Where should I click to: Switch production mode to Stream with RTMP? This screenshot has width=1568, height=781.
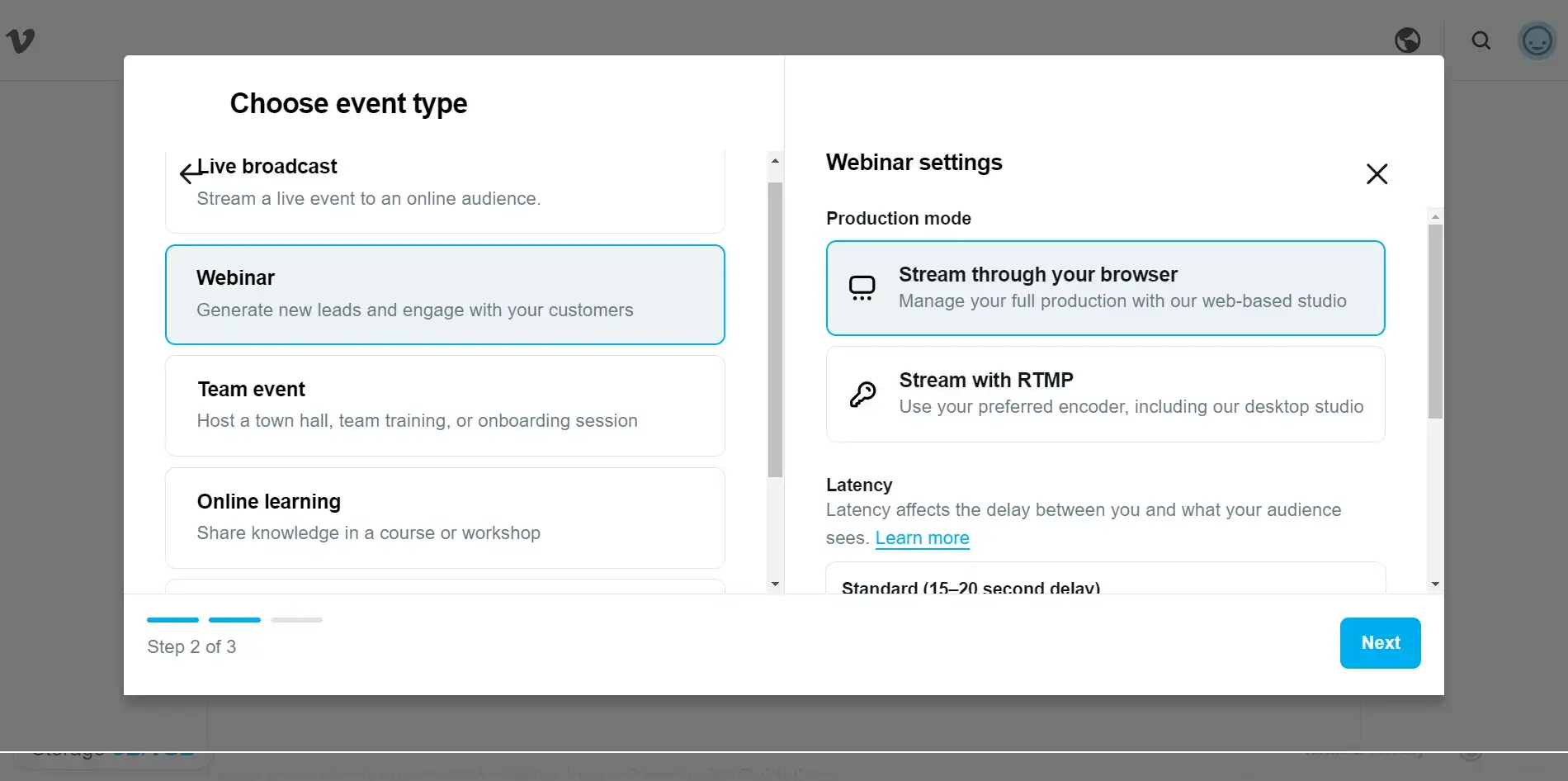click(x=1105, y=394)
